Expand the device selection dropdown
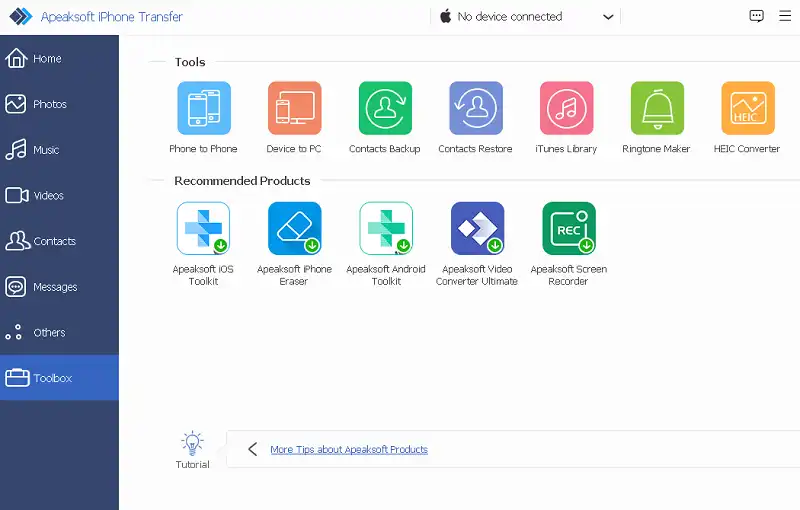Viewport: 800px width, 510px height. [608, 17]
